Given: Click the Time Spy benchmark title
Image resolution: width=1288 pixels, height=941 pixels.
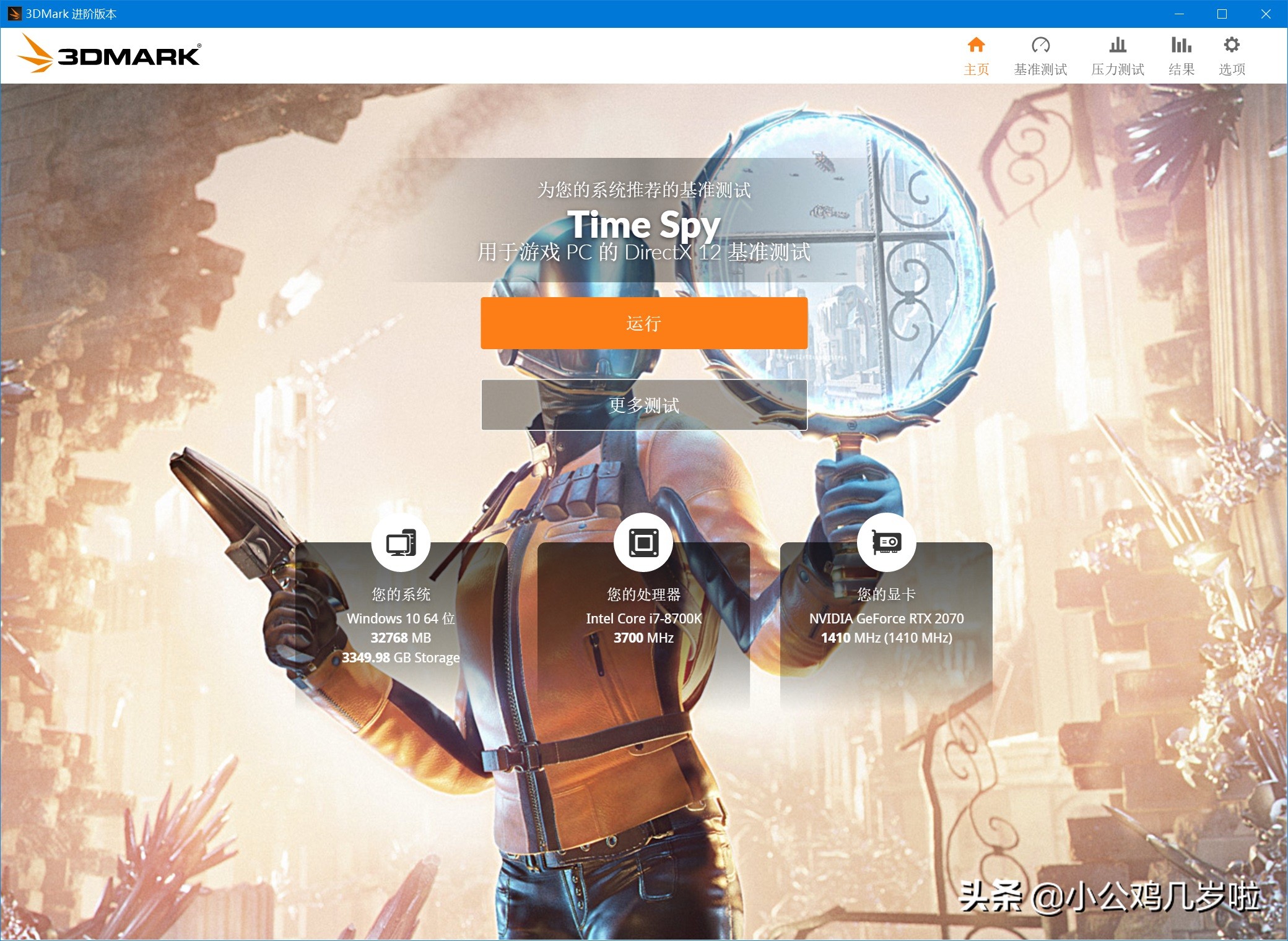Looking at the screenshot, I should pos(643,224).
